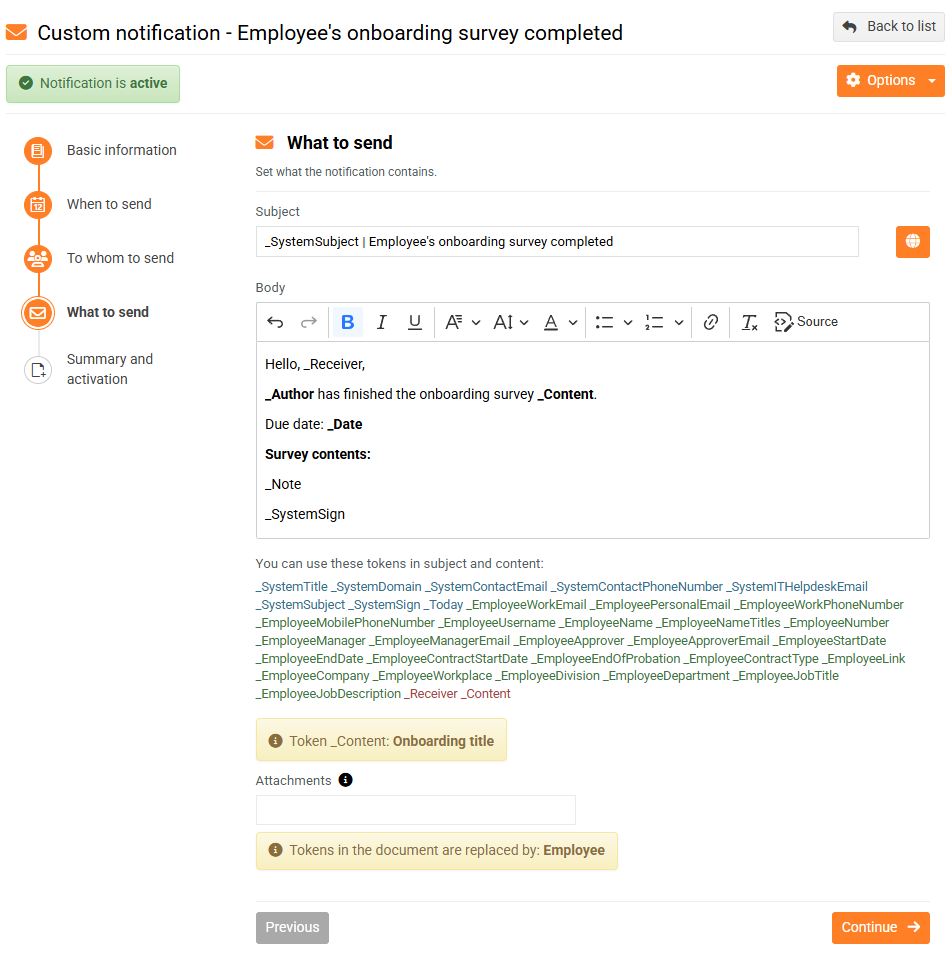Click into the Attachments input field
This screenshot has width=952, height=956.
415,810
